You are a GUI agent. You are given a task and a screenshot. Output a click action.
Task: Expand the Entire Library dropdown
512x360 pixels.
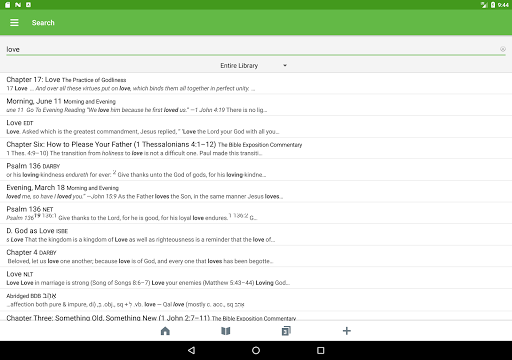click(x=253, y=66)
